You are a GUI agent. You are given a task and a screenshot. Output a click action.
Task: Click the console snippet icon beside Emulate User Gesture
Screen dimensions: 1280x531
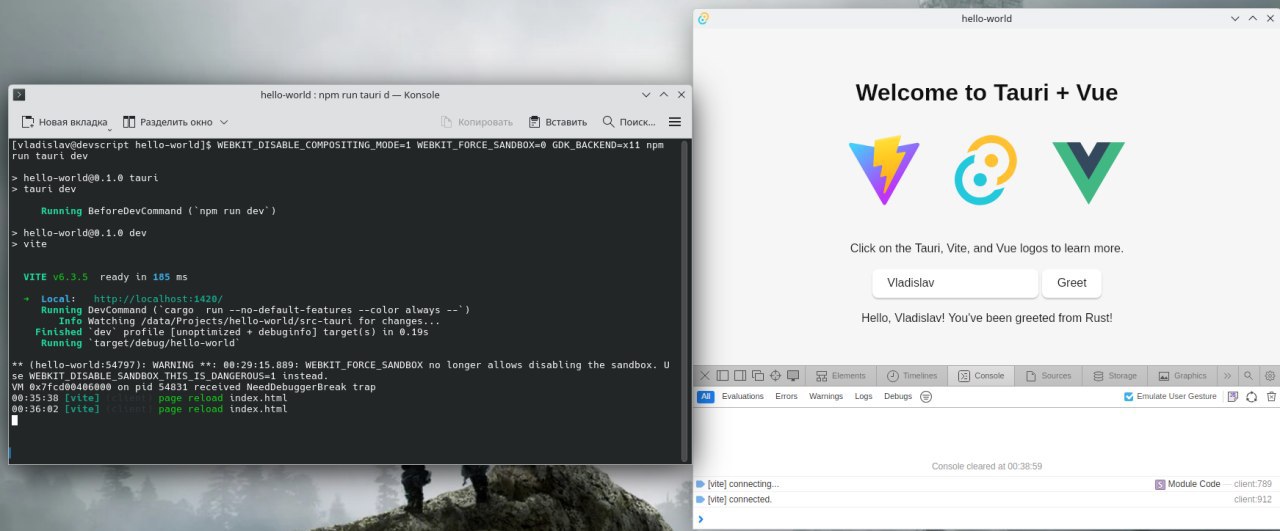[1233, 396]
